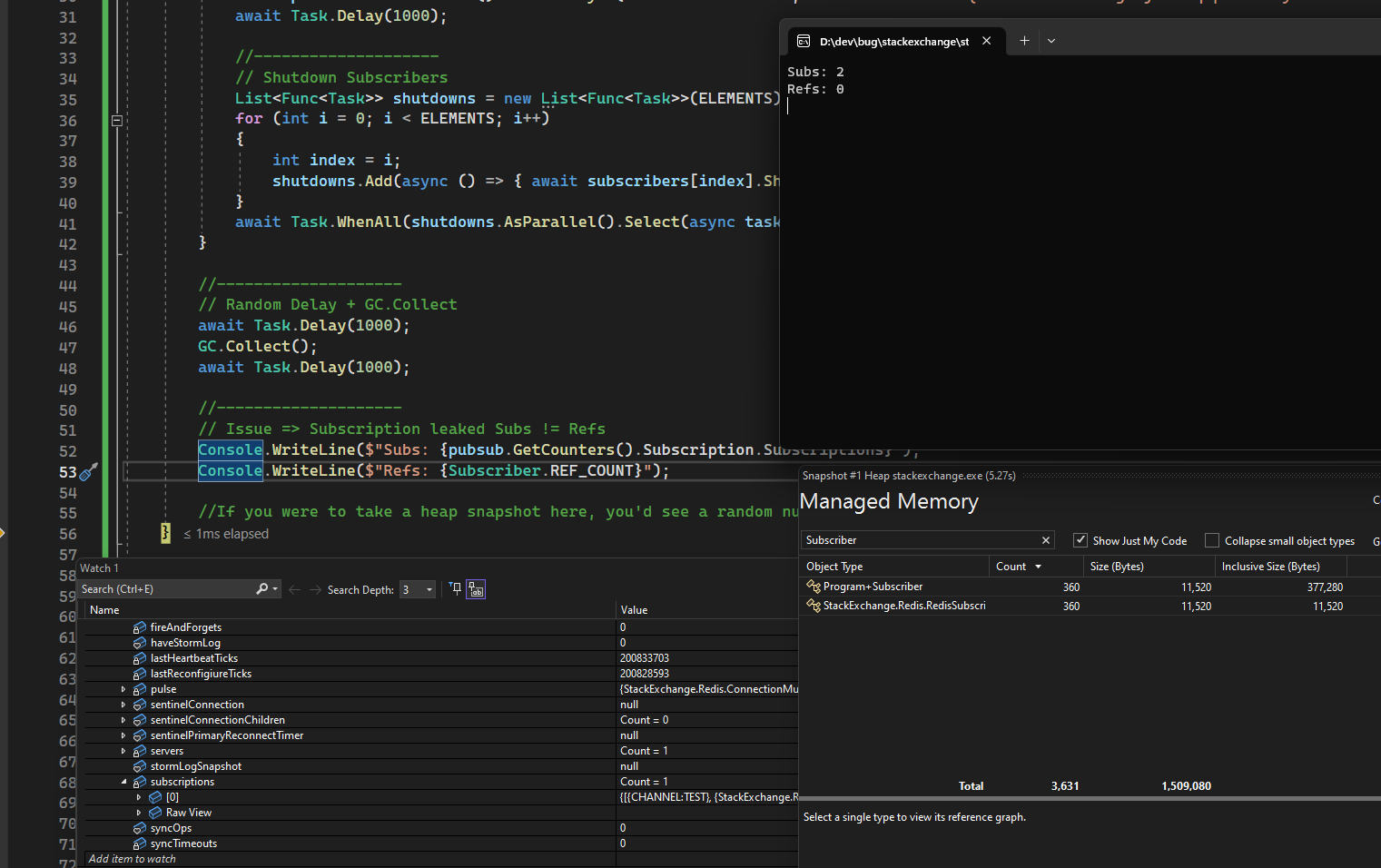Image resolution: width=1381 pixels, height=868 pixels.
Task: Click the syncOps field icon
Action: 140,828
